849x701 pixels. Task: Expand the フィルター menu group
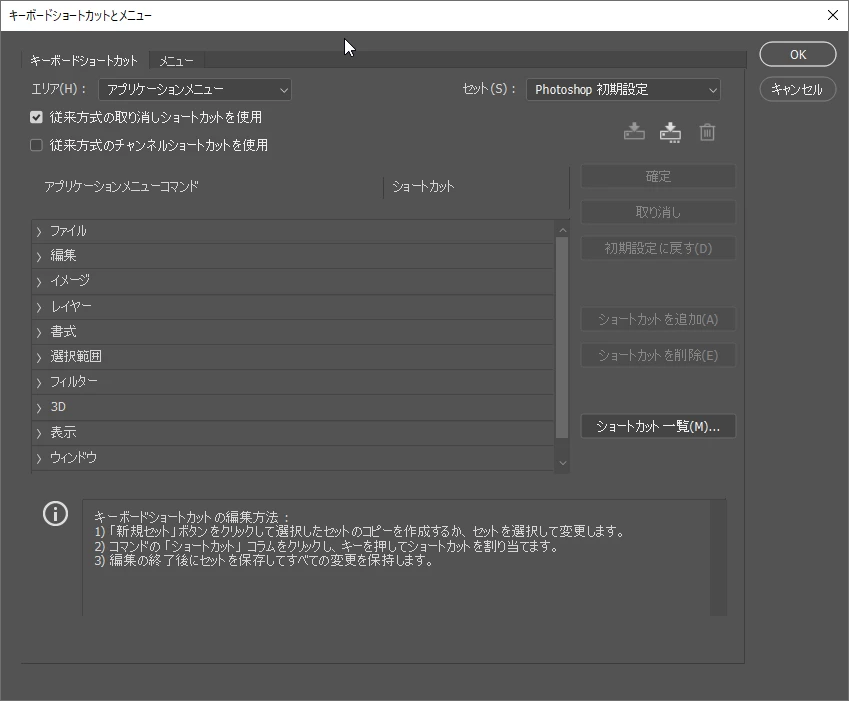tap(39, 383)
